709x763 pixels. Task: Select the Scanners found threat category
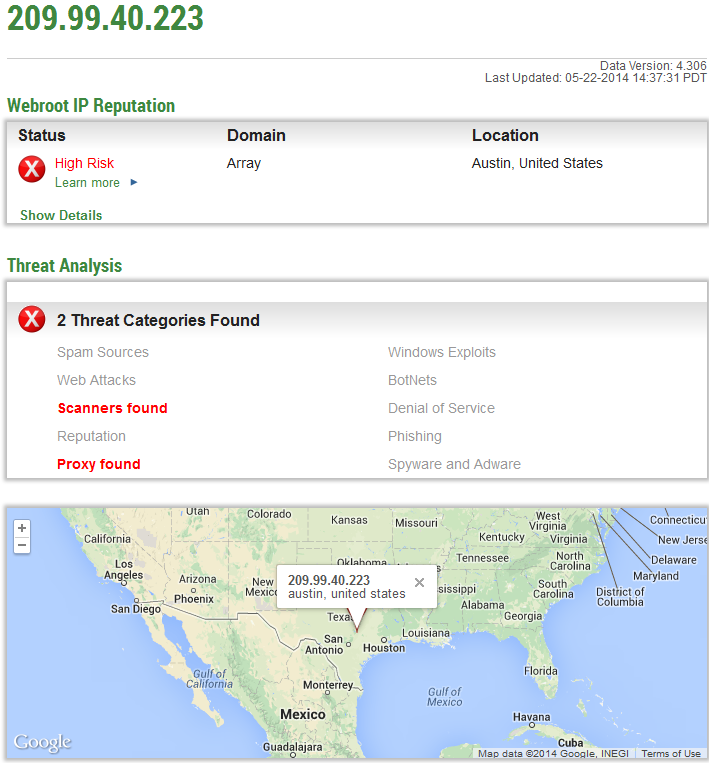[112, 408]
